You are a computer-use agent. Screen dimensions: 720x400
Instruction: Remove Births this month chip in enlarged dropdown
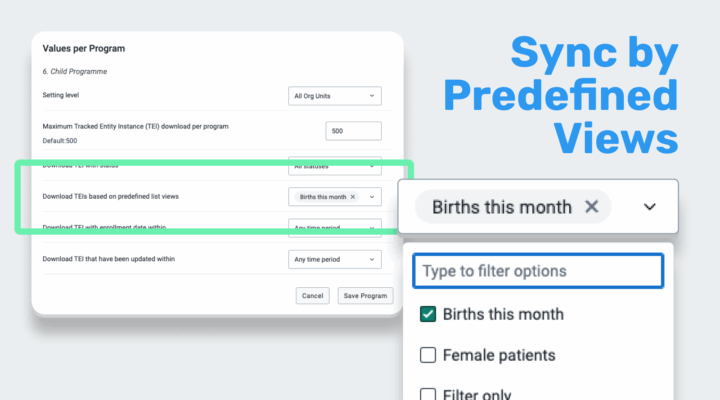(x=591, y=207)
